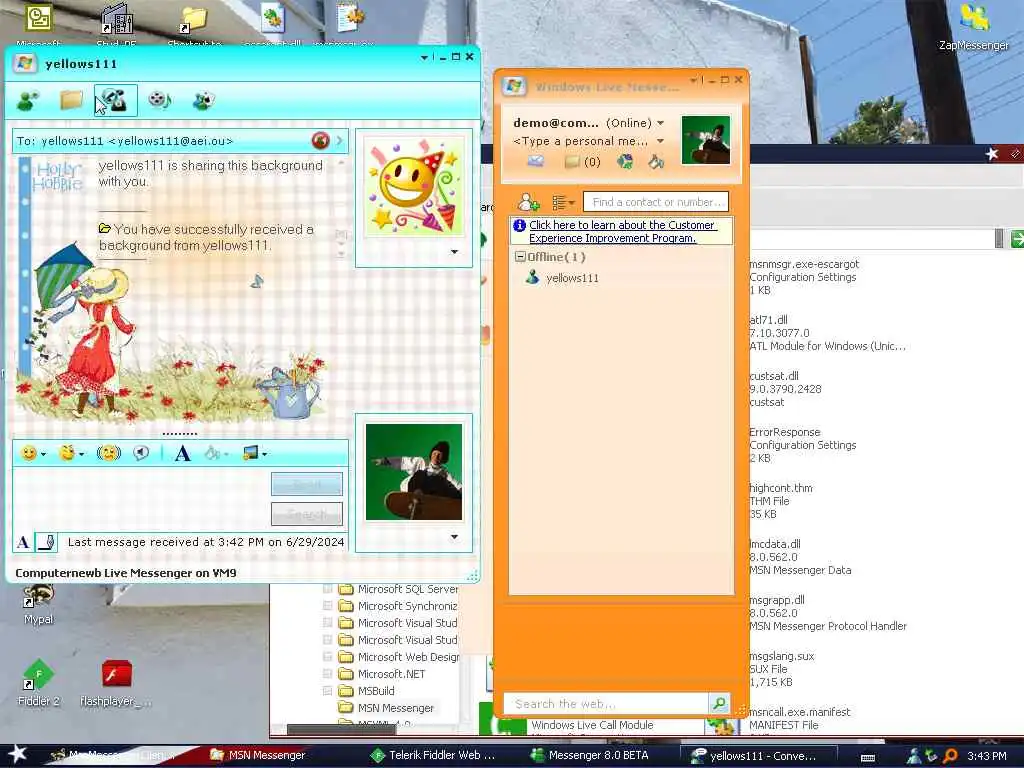Click the voice clip speaker icon

tap(141, 453)
